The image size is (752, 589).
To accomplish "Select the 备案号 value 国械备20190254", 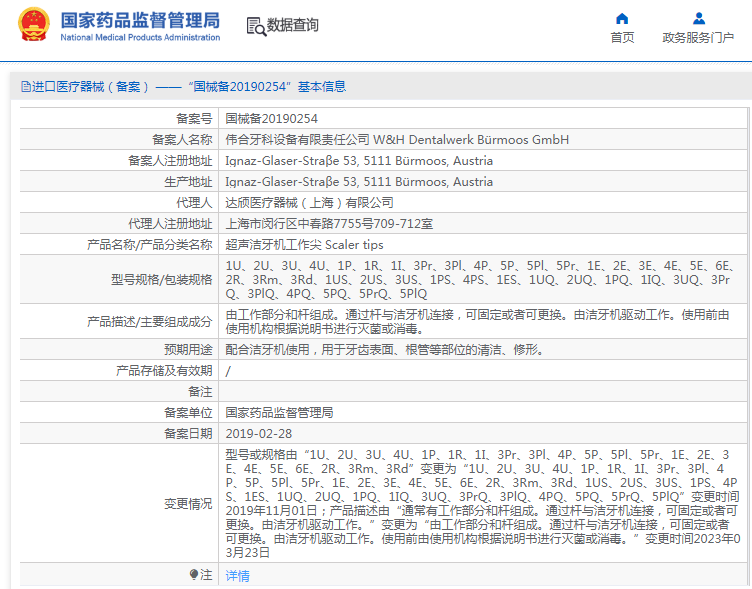I will click(271, 118).
